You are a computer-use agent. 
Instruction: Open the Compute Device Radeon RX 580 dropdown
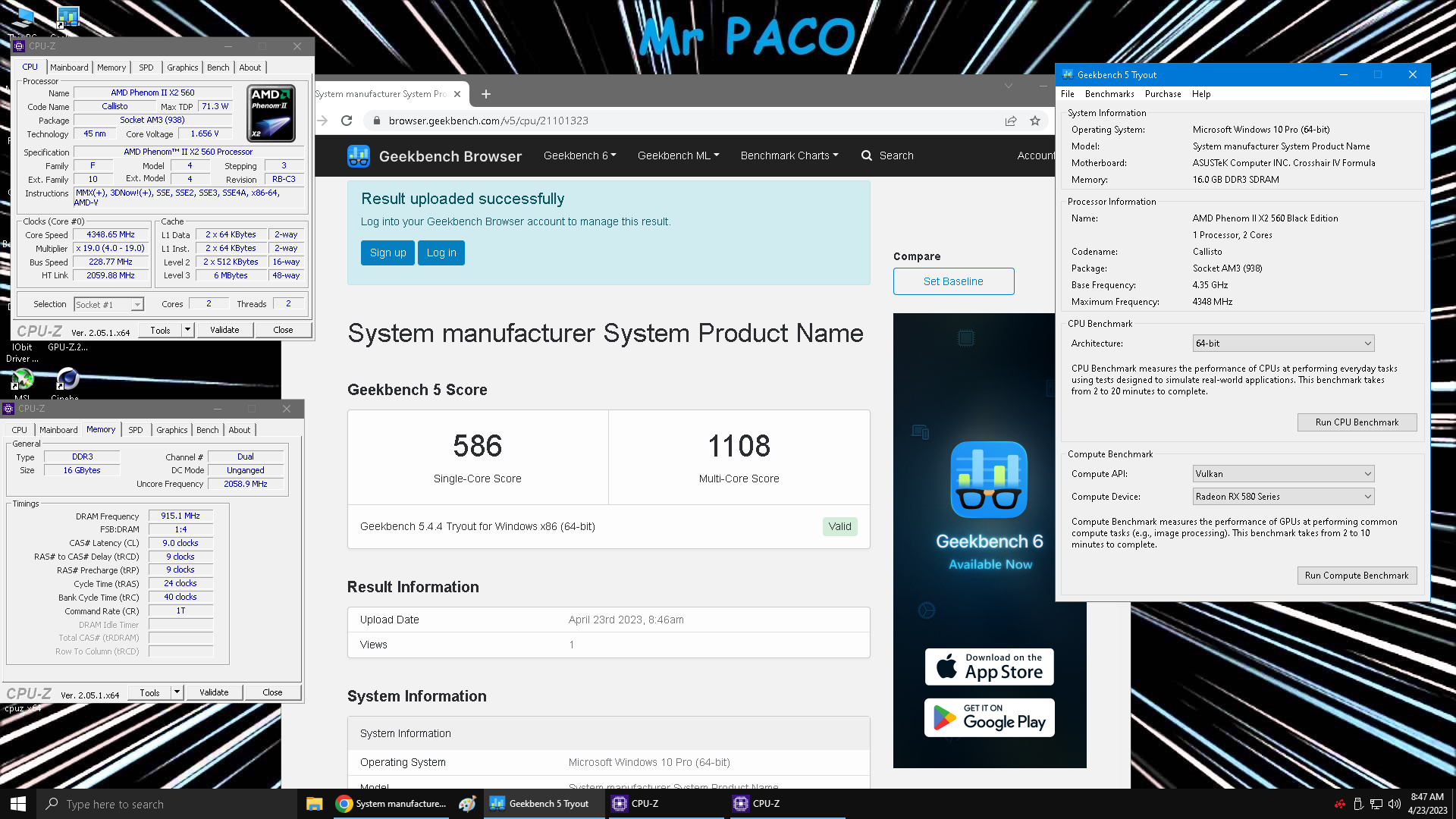click(1283, 497)
